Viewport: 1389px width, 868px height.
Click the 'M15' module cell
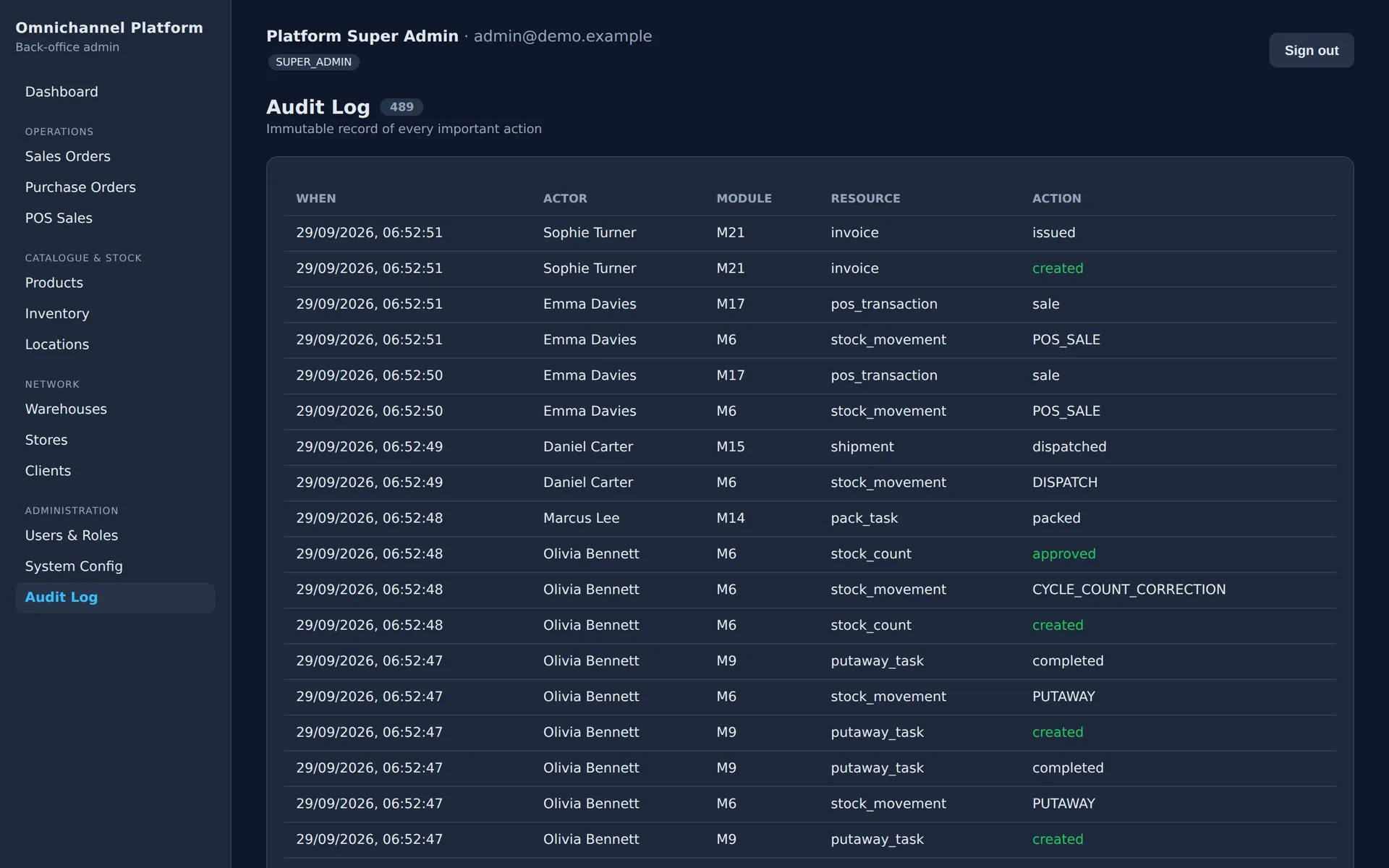coord(730,447)
